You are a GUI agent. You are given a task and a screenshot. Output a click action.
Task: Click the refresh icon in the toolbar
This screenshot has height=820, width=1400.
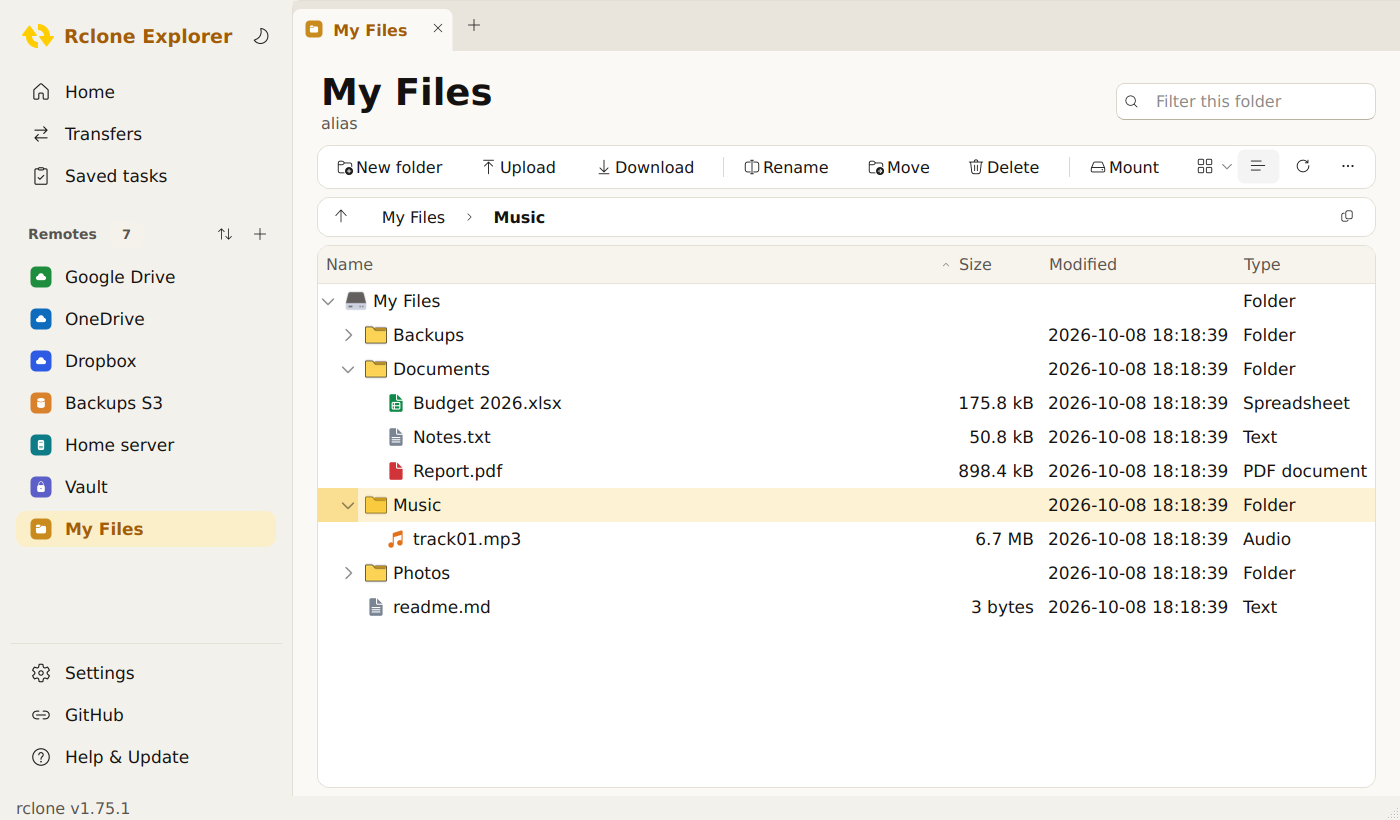coord(1303,167)
